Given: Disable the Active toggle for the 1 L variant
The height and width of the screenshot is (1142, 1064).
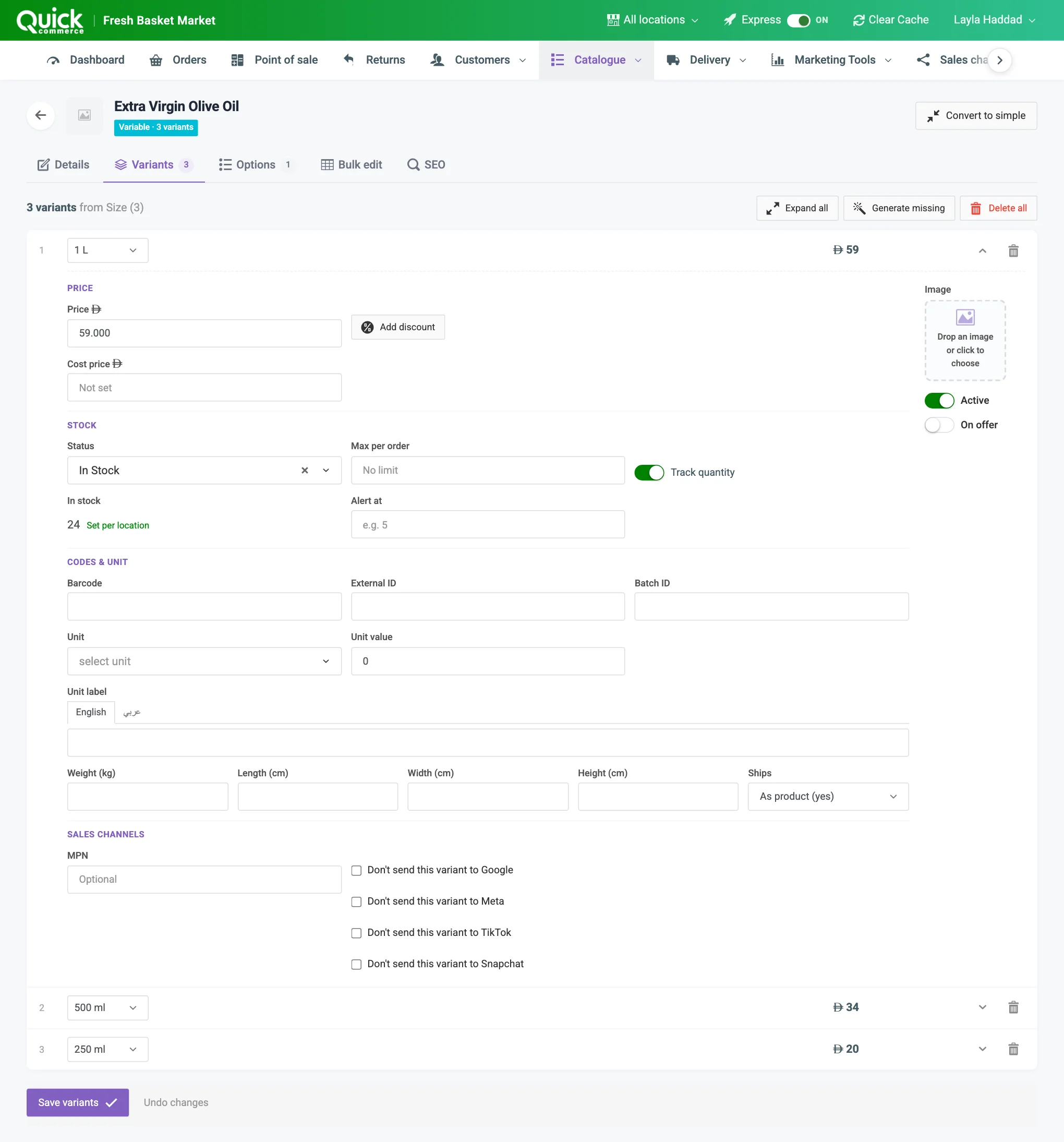Looking at the screenshot, I should pos(939,400).
